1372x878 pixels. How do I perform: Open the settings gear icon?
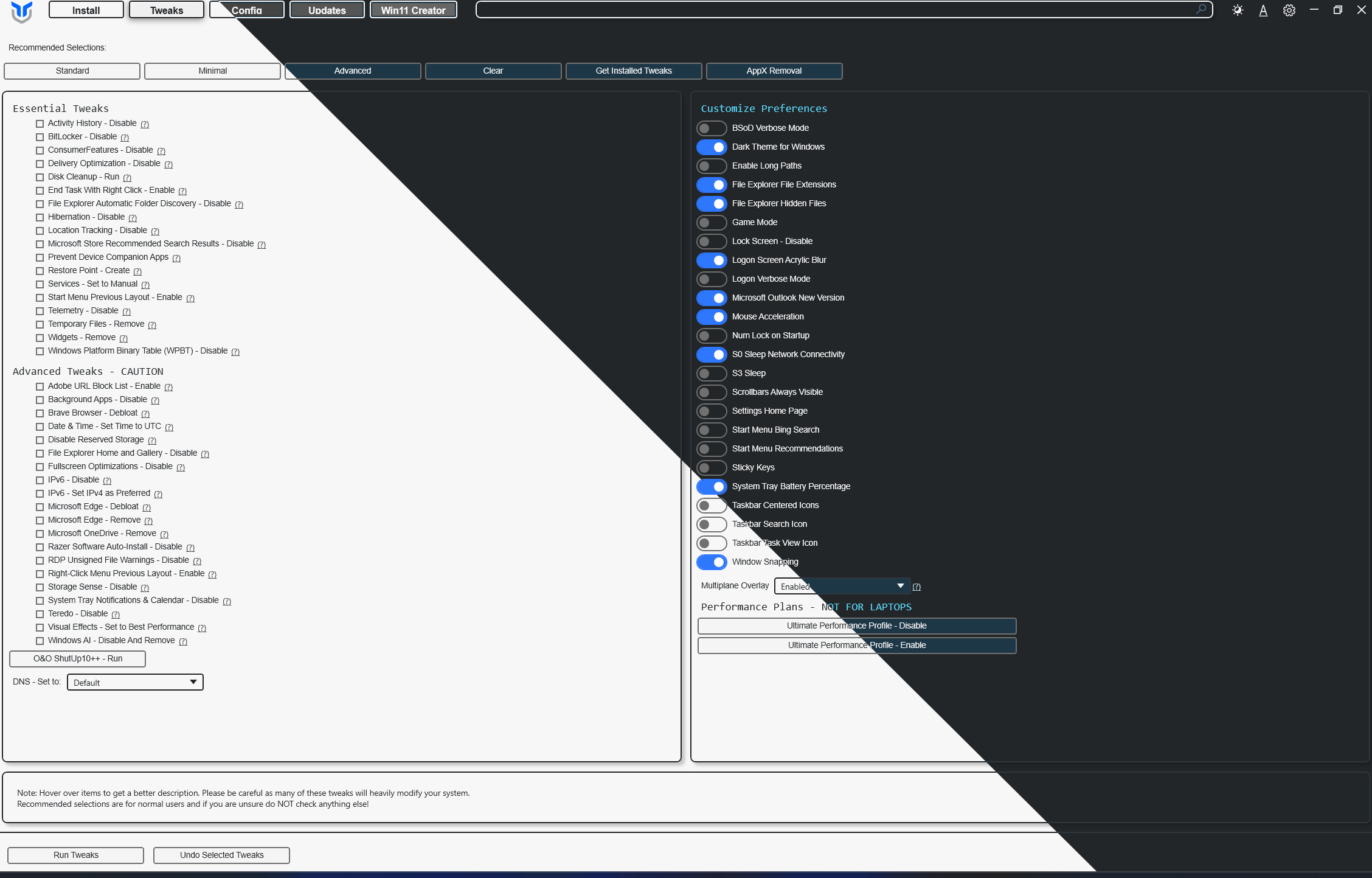tap(1289, 10)
